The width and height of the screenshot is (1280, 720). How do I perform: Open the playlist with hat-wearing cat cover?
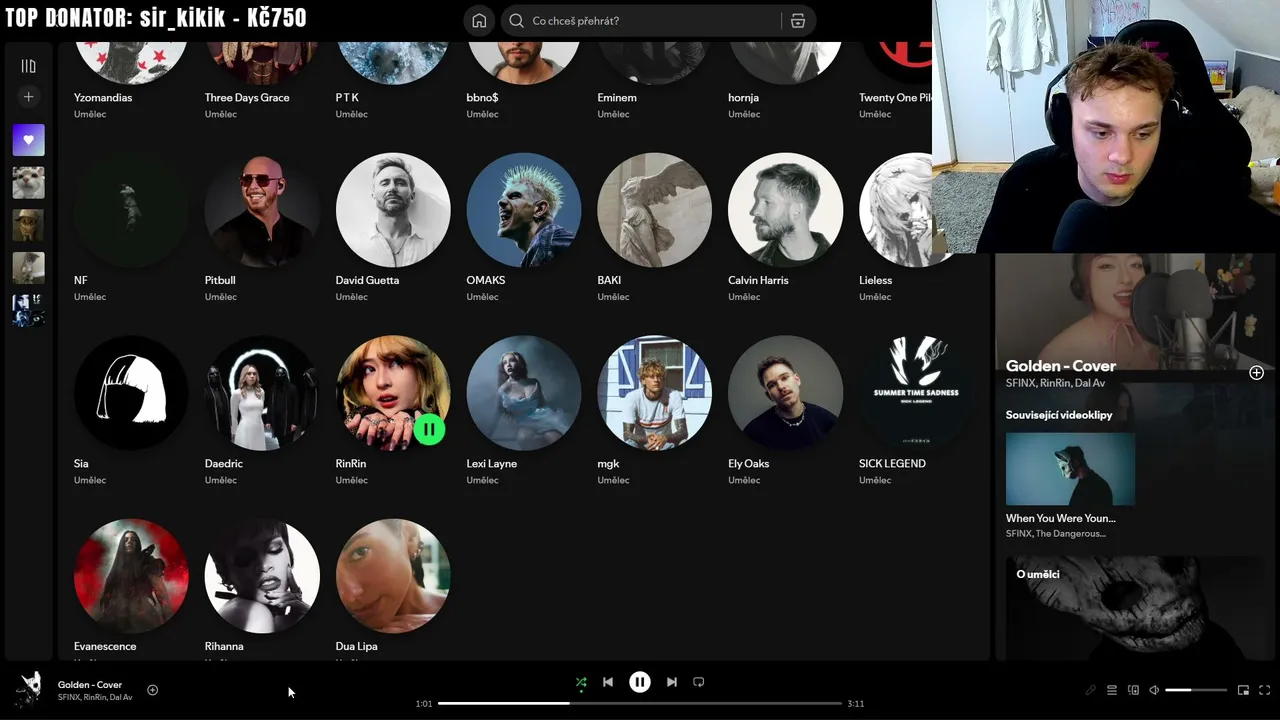pos(28,225)
